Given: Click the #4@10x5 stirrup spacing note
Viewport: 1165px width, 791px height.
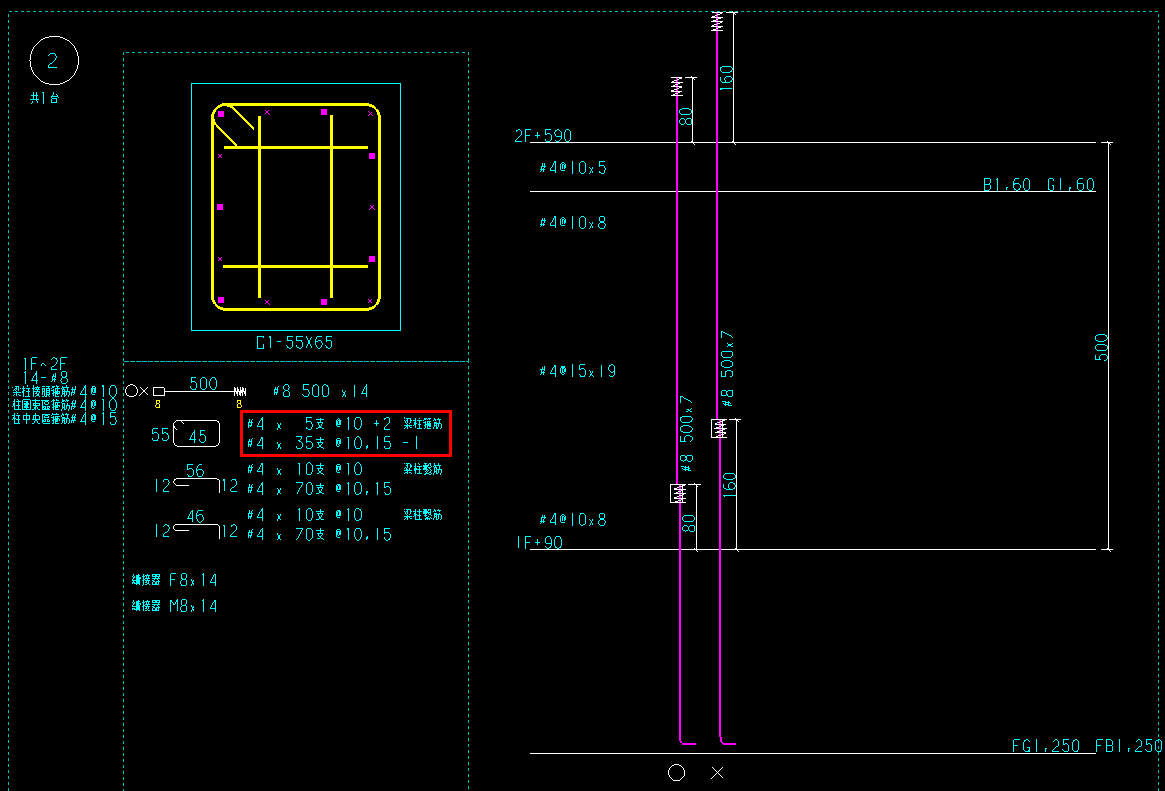Looking at the screenshot, I should coord(573,168).
